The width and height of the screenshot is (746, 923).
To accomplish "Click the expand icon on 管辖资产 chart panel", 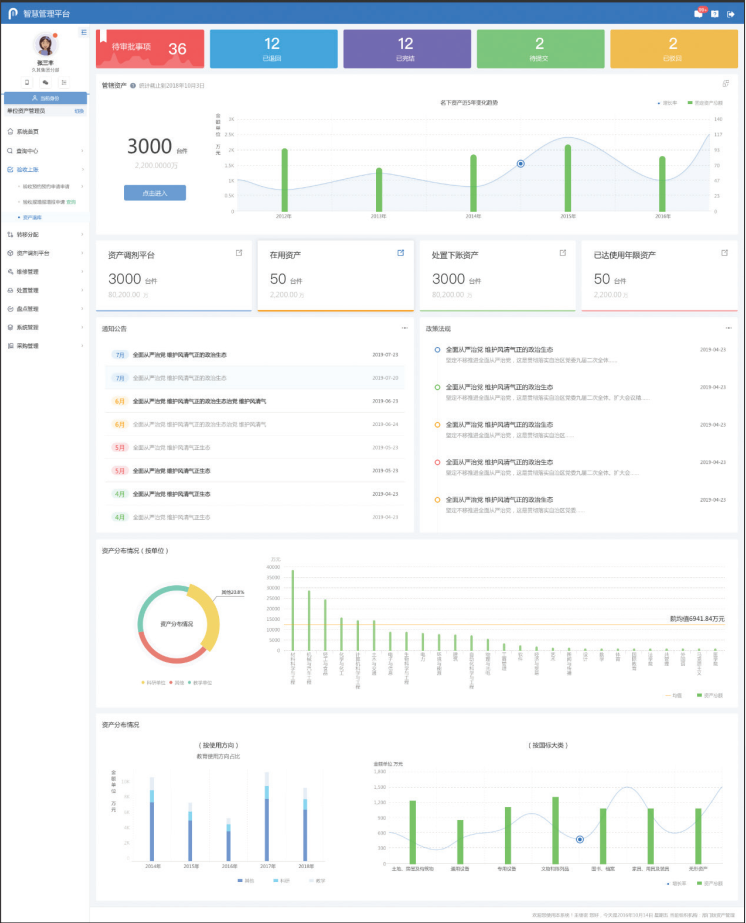I will (x=726, y=84).
